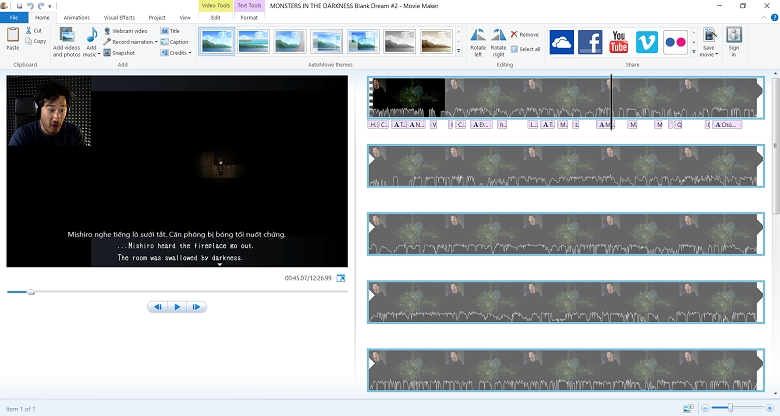Viewport: 780px width, 416px height.
Task: Click timecode text 00:45.07/12:26.99
Action: [x=308, y=278]
